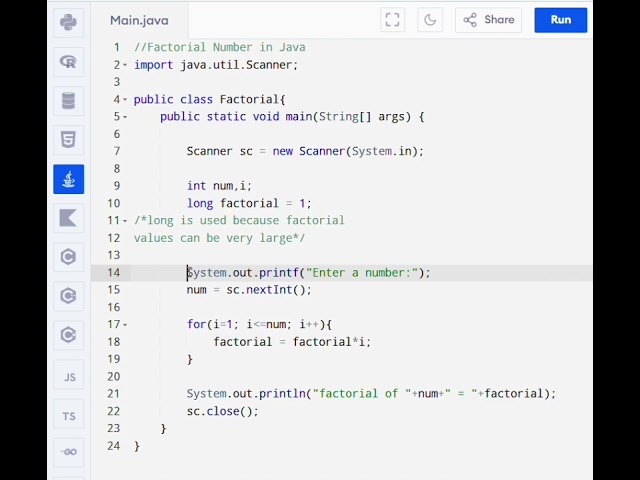640x480 pixels.
Task: Click line number 13 in the gutter
Action: tap(113, 255)
